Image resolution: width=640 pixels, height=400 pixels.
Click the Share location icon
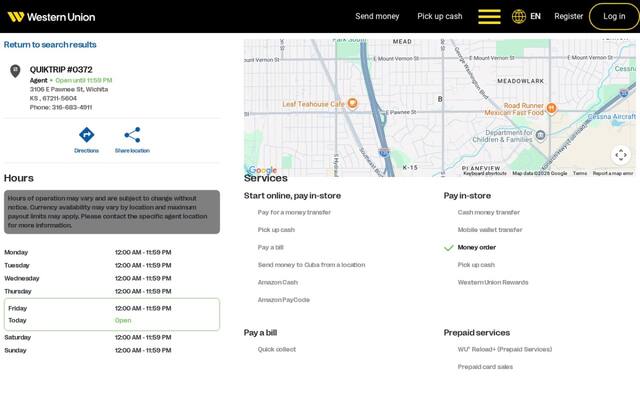(x=132, y=135)
